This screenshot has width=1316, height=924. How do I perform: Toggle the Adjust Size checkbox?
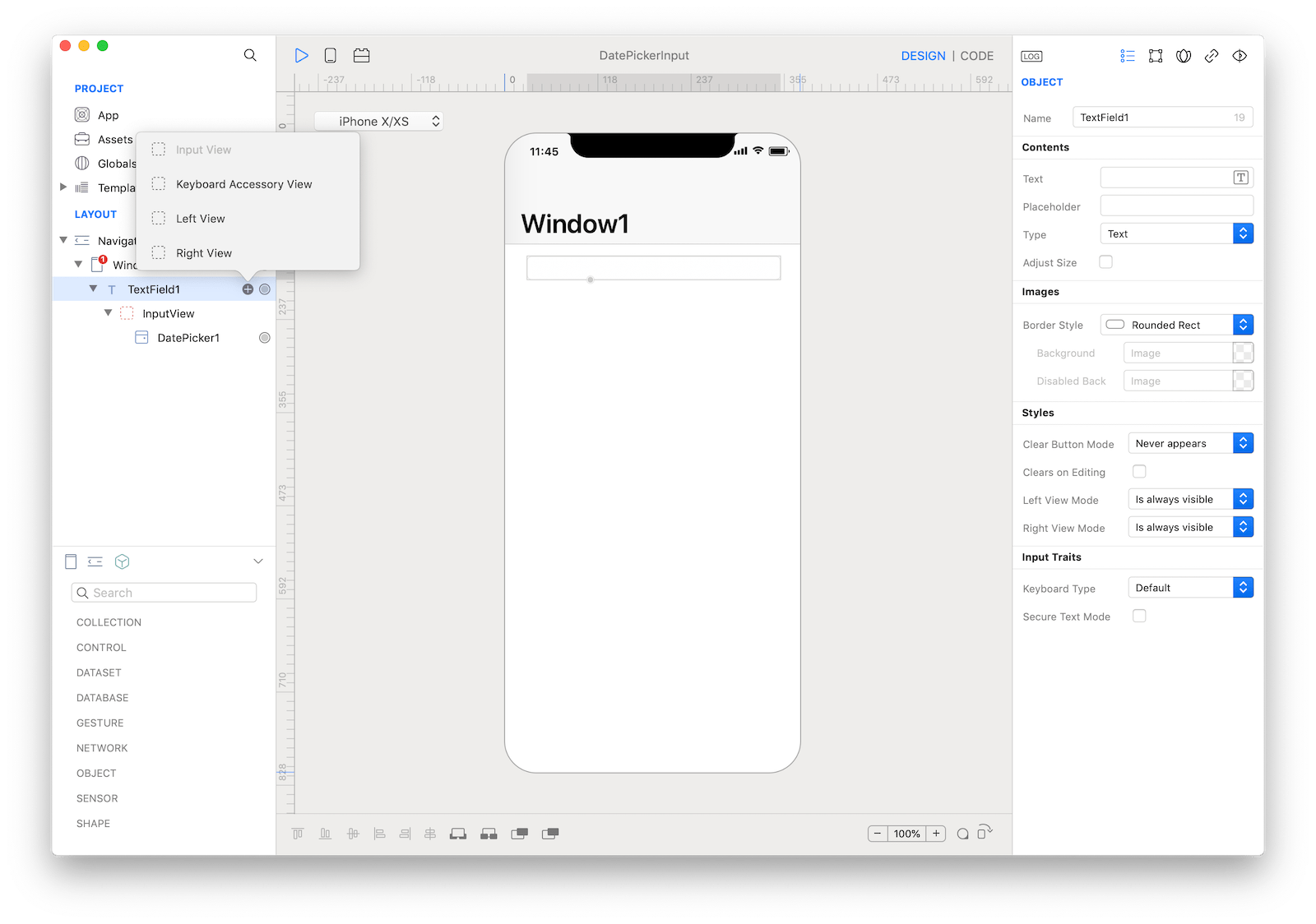1106,262
